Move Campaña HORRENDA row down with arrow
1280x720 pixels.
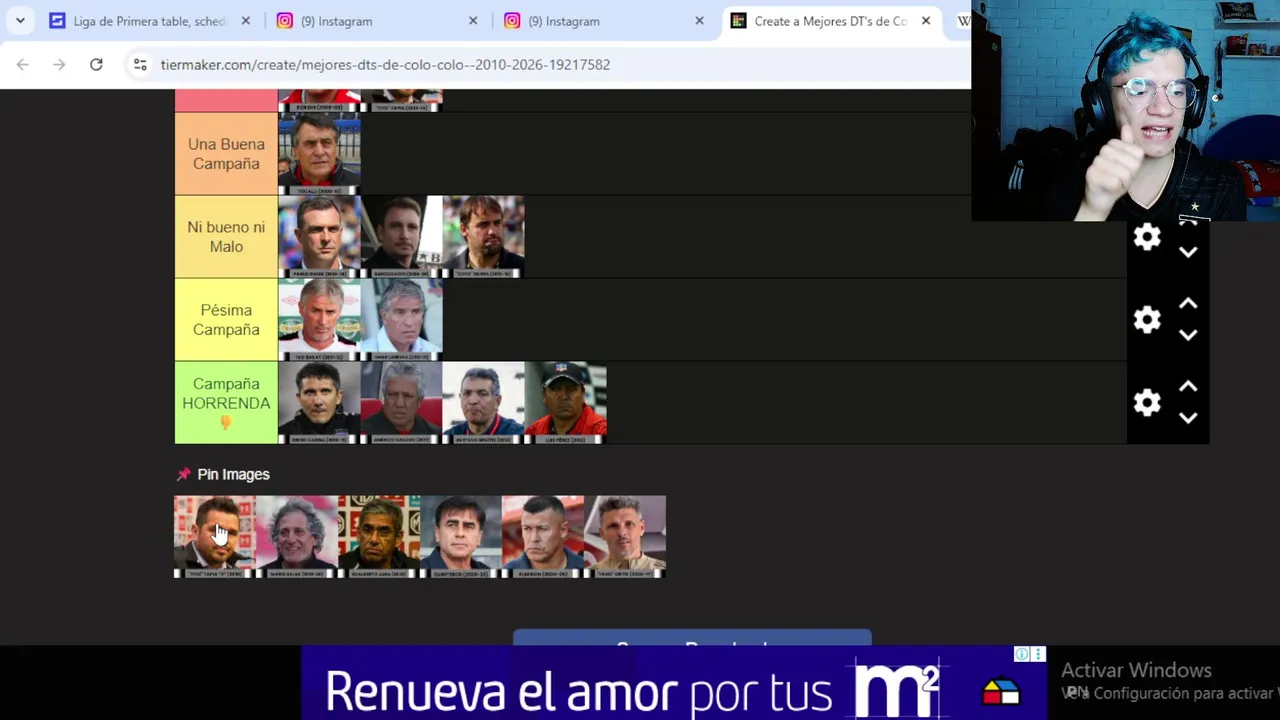[1188, 419]
